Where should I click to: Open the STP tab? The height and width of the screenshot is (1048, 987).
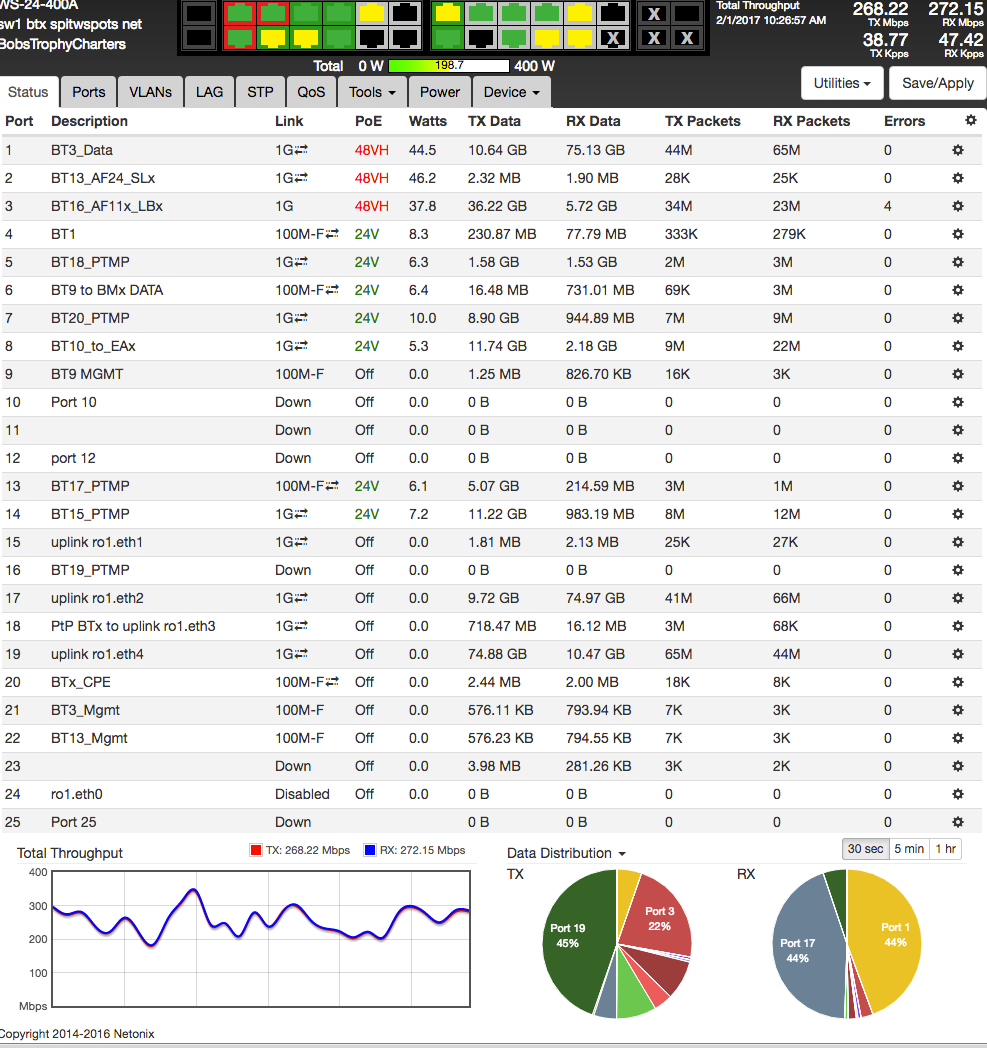click(260, 92)
